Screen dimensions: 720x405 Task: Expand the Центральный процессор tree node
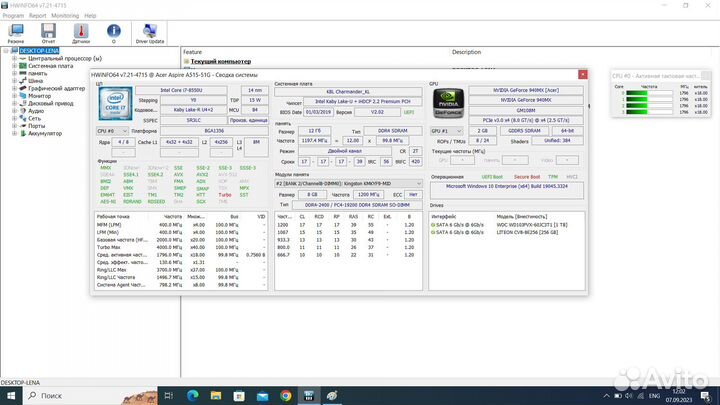[x=14, y=58]
